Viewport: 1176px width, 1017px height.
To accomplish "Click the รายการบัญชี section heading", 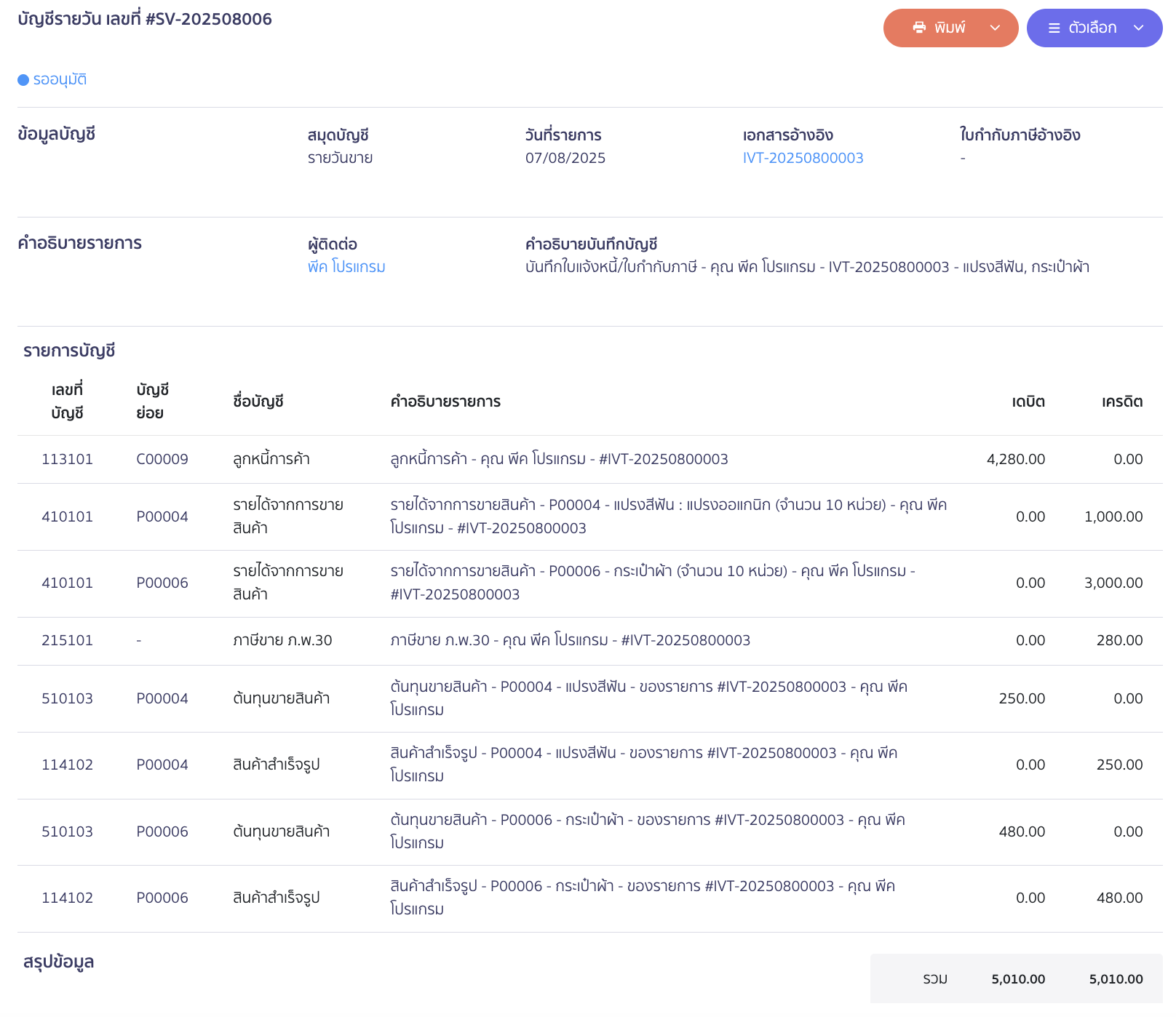I will (x=69, y=351).
